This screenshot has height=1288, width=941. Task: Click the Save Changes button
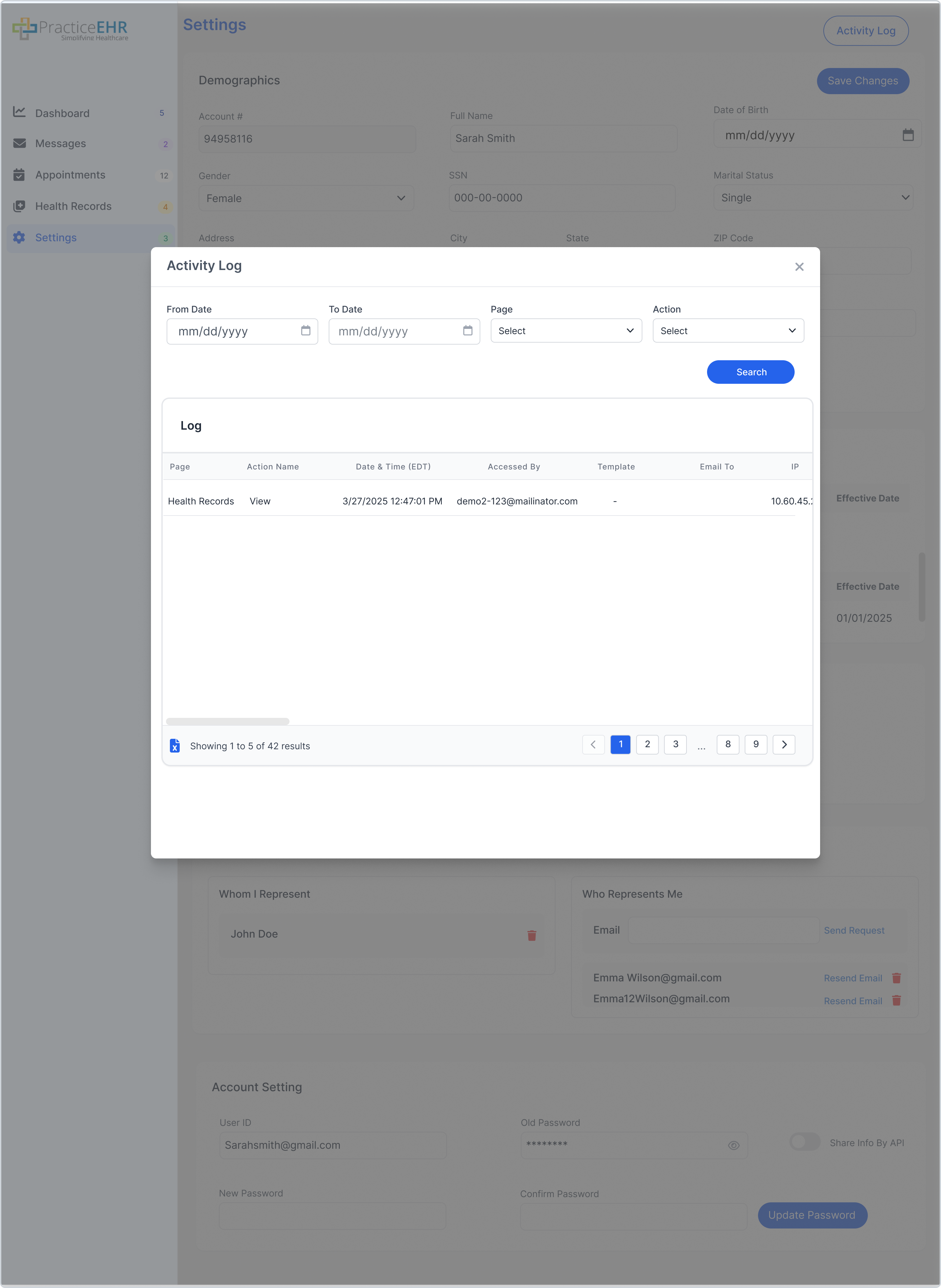862,81
